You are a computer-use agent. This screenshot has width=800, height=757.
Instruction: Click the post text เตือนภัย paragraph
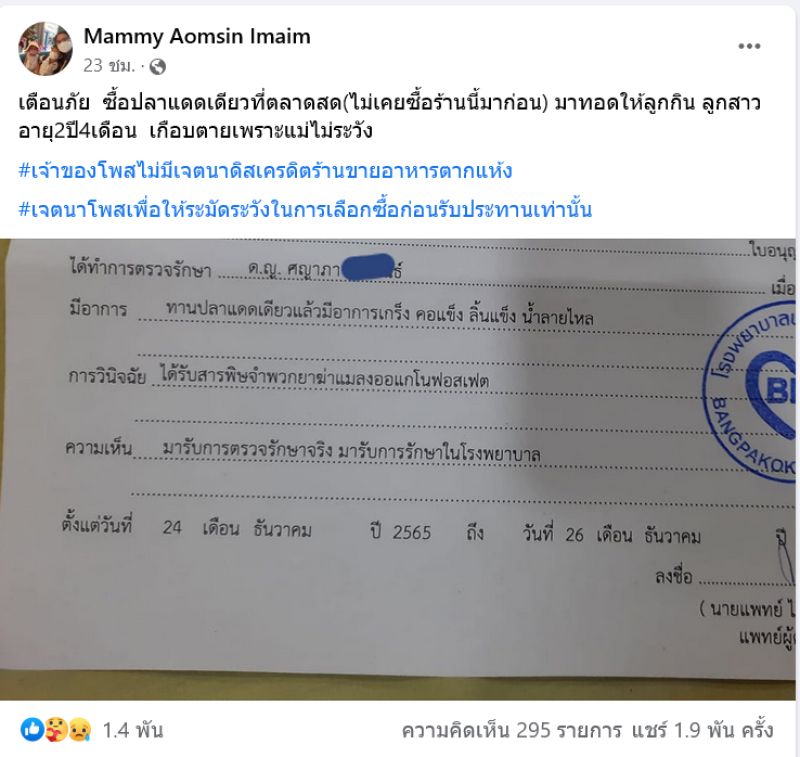tap(389, 117)
